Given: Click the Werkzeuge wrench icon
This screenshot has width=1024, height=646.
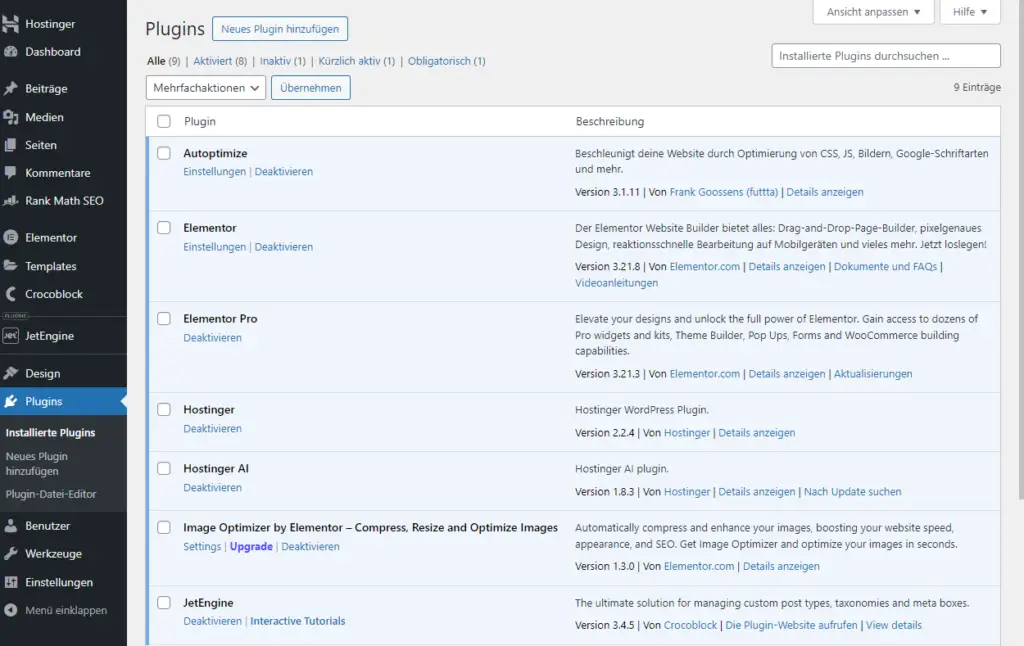Looking at the screenshot, I should (x=10, y=554).
